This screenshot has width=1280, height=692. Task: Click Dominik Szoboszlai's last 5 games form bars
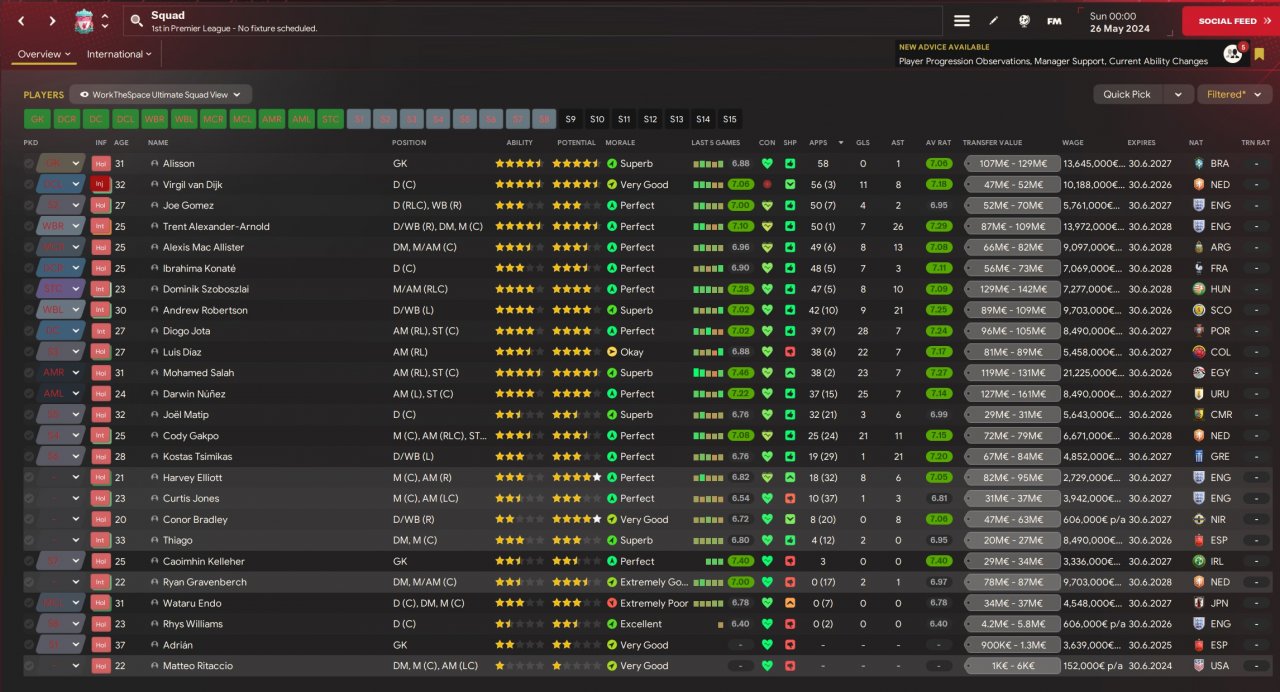pos(708,289)
